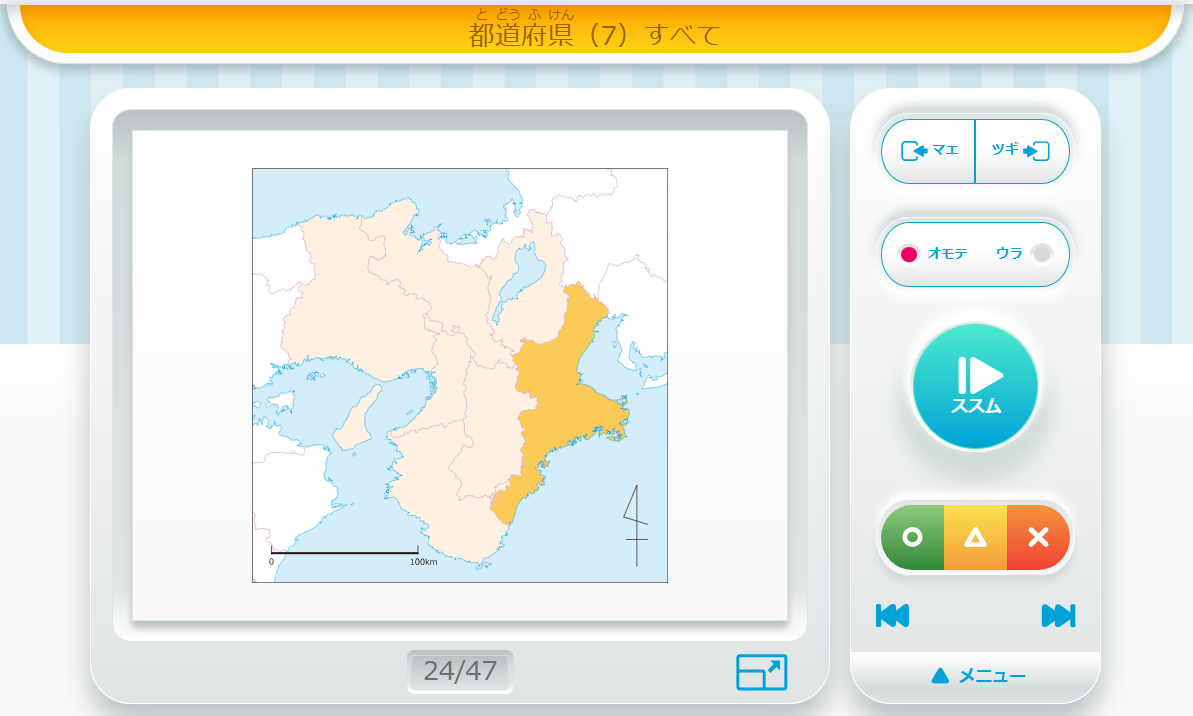Select the オモテ front side option
The image size is (1193, 716).
click(934, 254)
